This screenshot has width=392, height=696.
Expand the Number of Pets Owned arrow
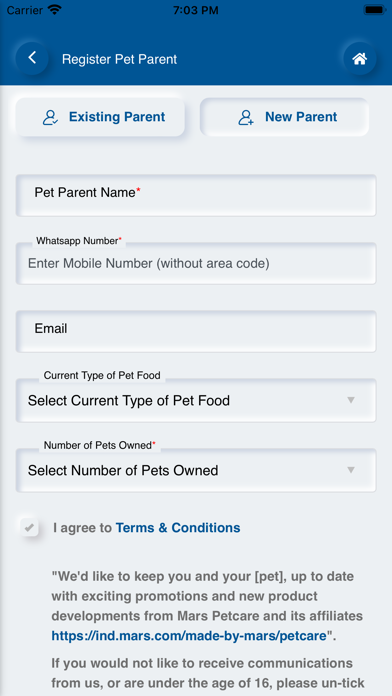click(x=351, y=470)
